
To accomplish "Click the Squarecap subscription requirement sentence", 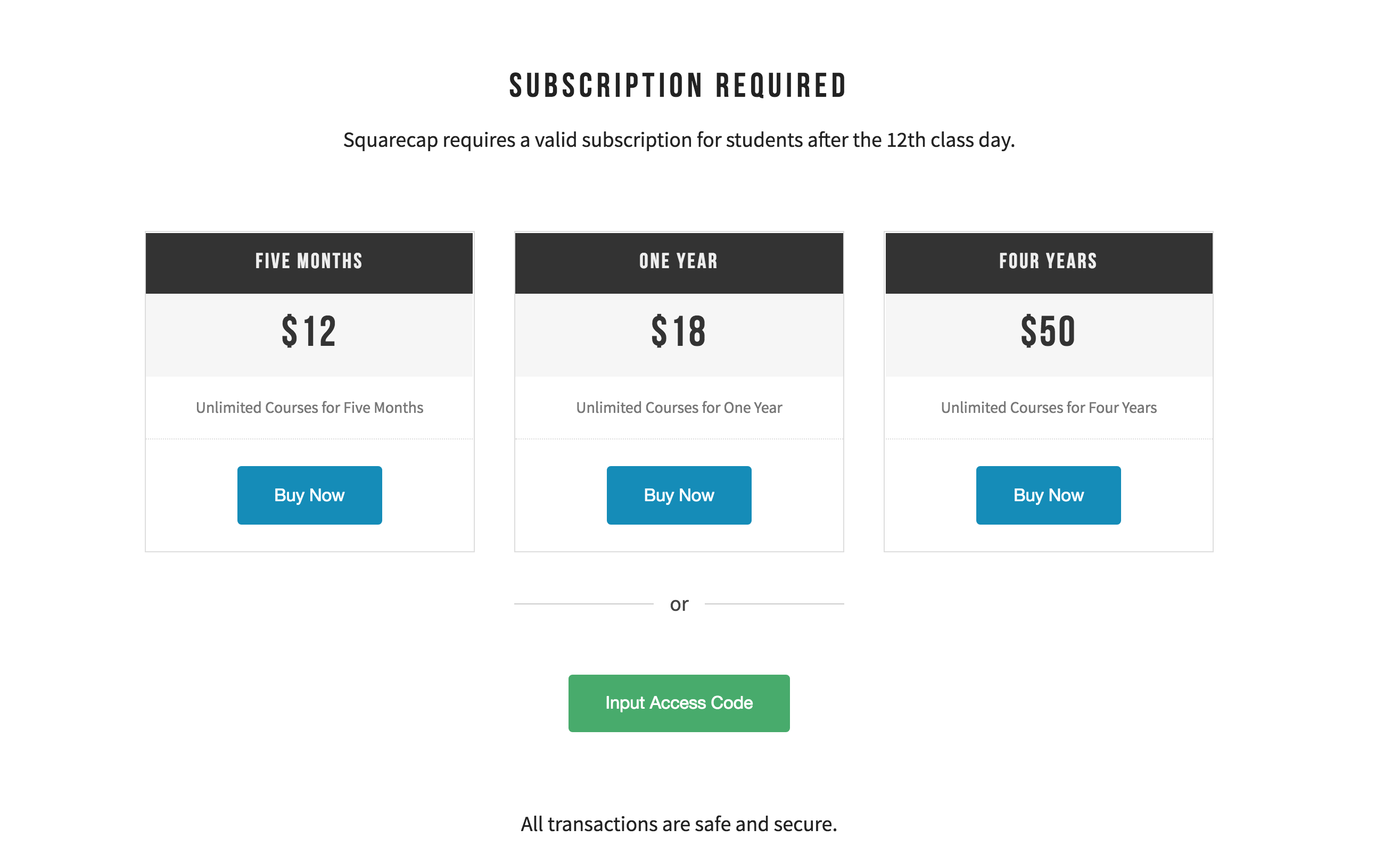I will (678, 140).
